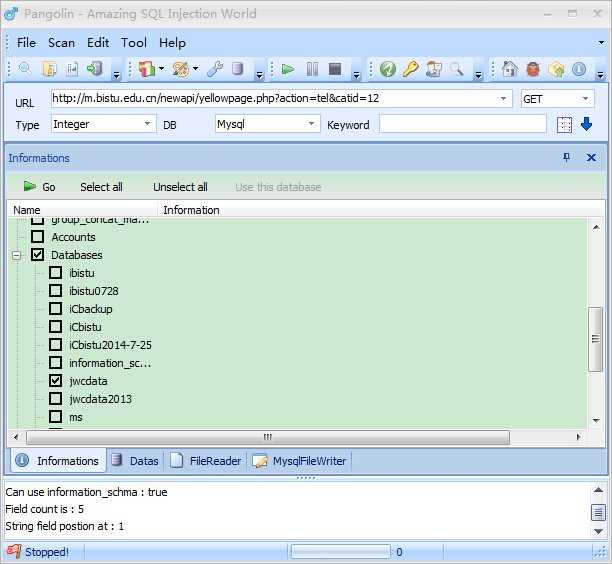Check the iCbistu2014-7-25 checkbox
The height and width of the screenshot is (564, 612).
(55, 344)
